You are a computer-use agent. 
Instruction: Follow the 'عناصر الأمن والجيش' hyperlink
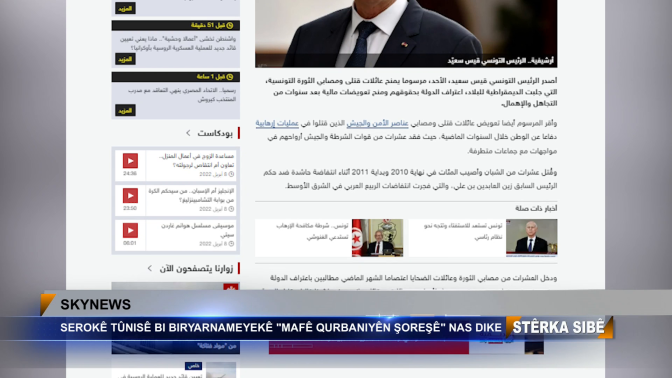click(x=377, y=123)
